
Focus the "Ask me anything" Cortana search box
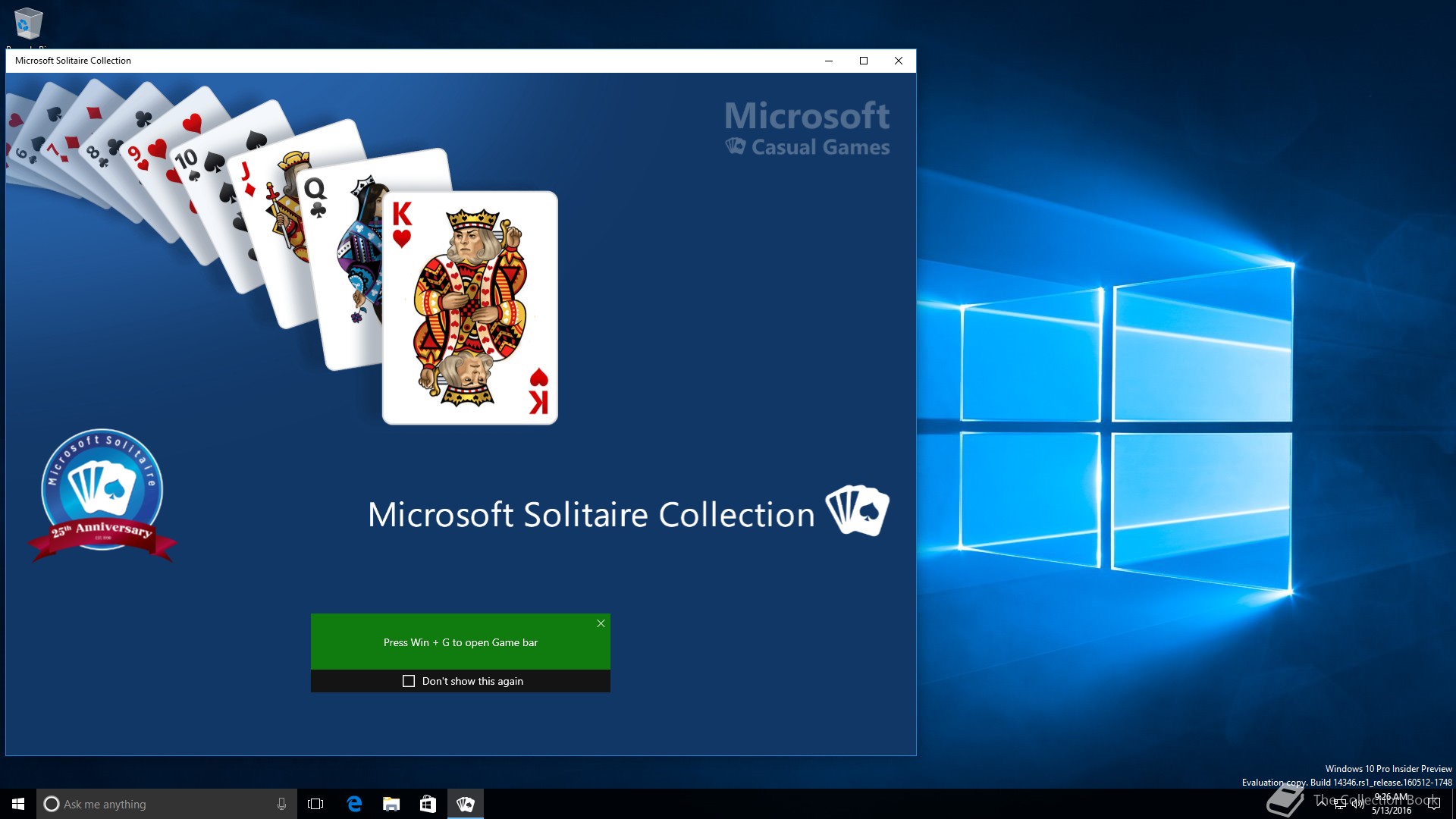tap(166, 804)
